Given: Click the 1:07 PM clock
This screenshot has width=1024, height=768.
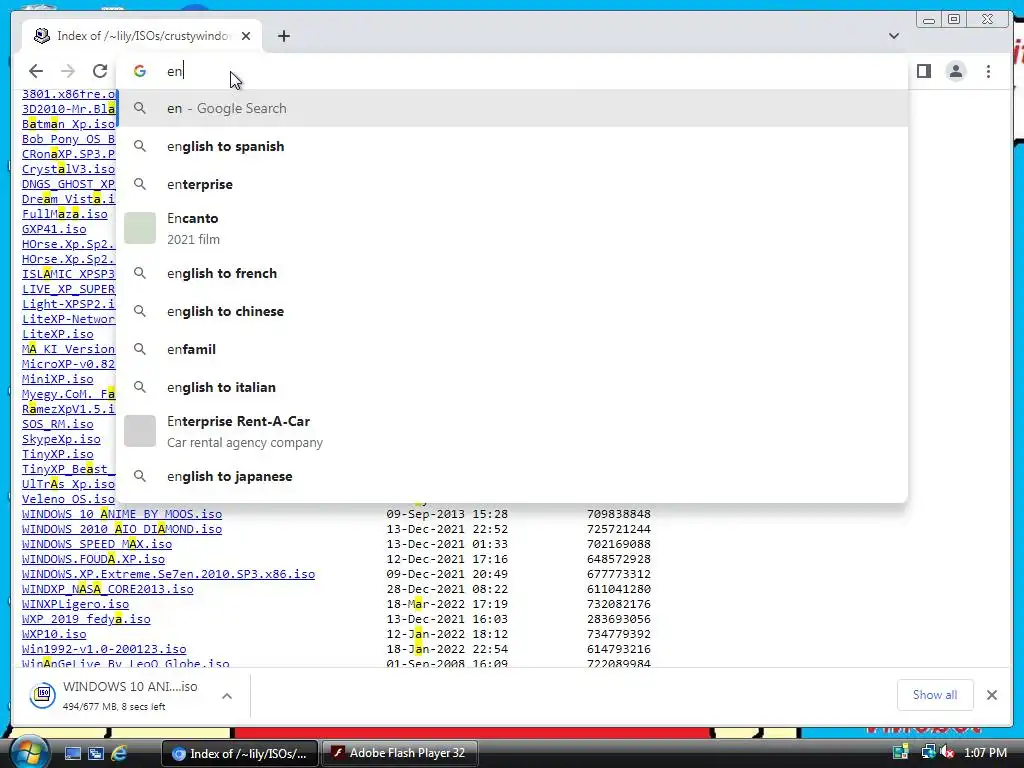Looking at the screenshot, I should coord(985,753).
